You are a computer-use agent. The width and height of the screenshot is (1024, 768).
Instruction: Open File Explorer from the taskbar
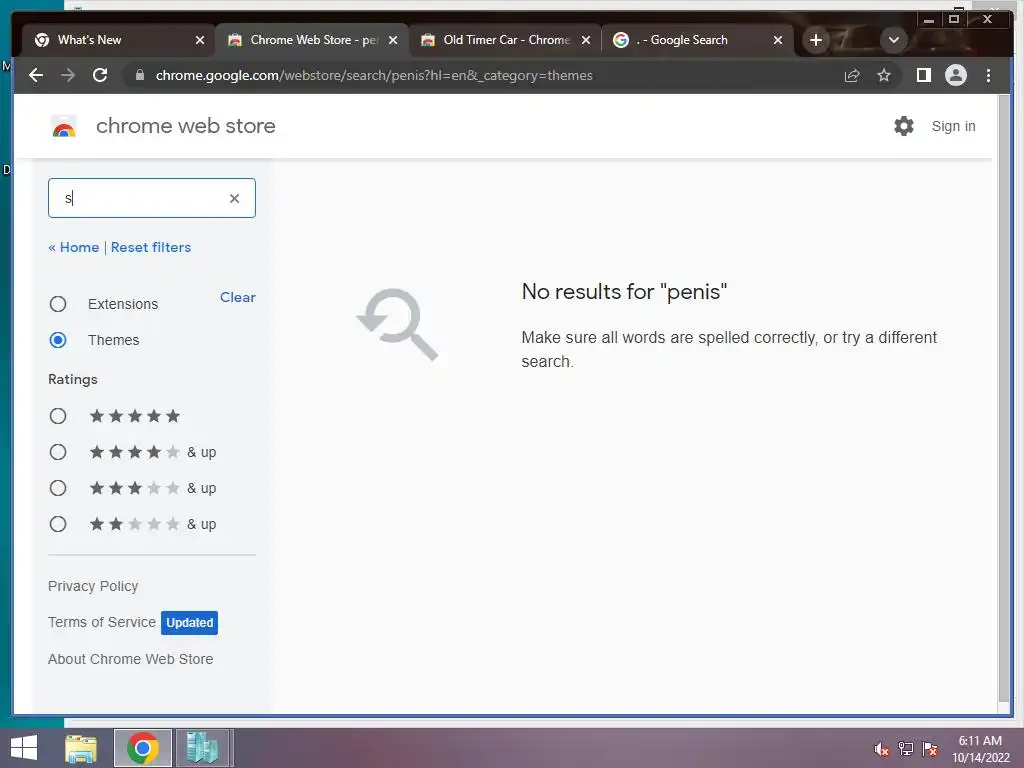tap(81, 748)
